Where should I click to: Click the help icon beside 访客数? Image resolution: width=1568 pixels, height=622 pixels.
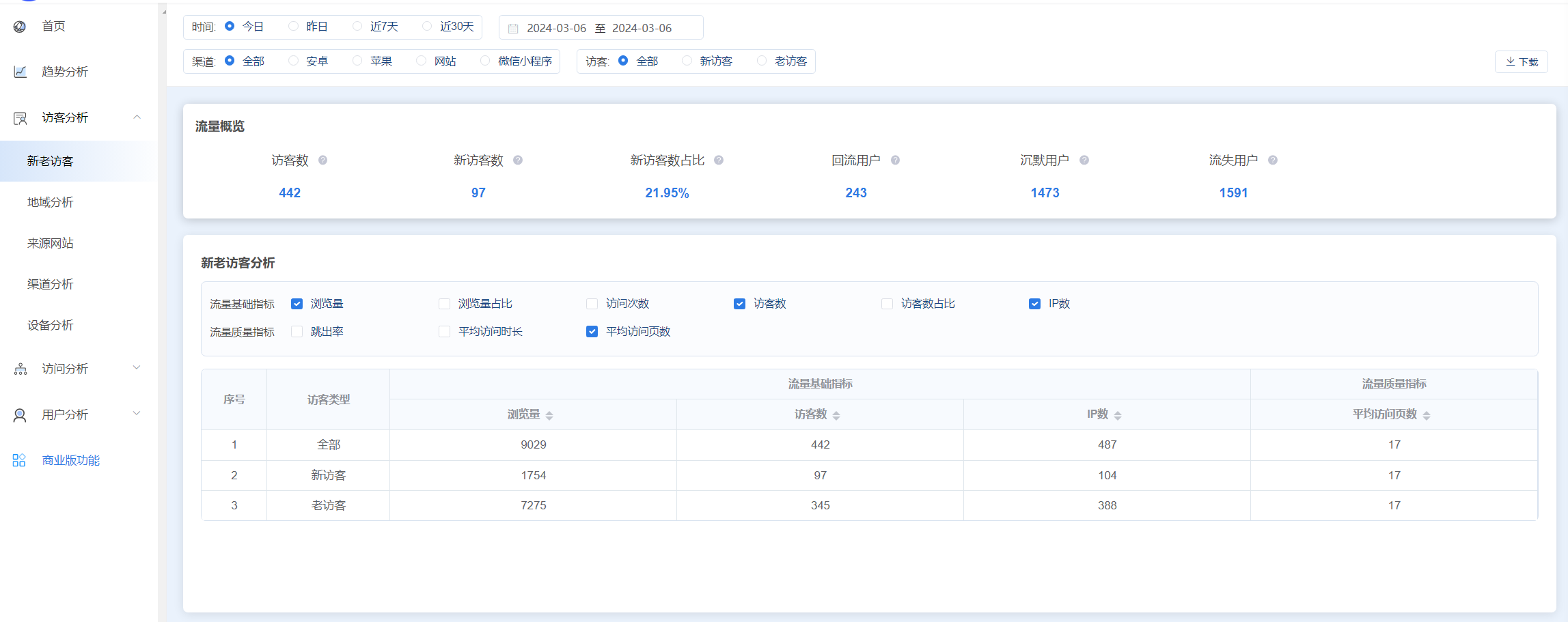(323, 160)
